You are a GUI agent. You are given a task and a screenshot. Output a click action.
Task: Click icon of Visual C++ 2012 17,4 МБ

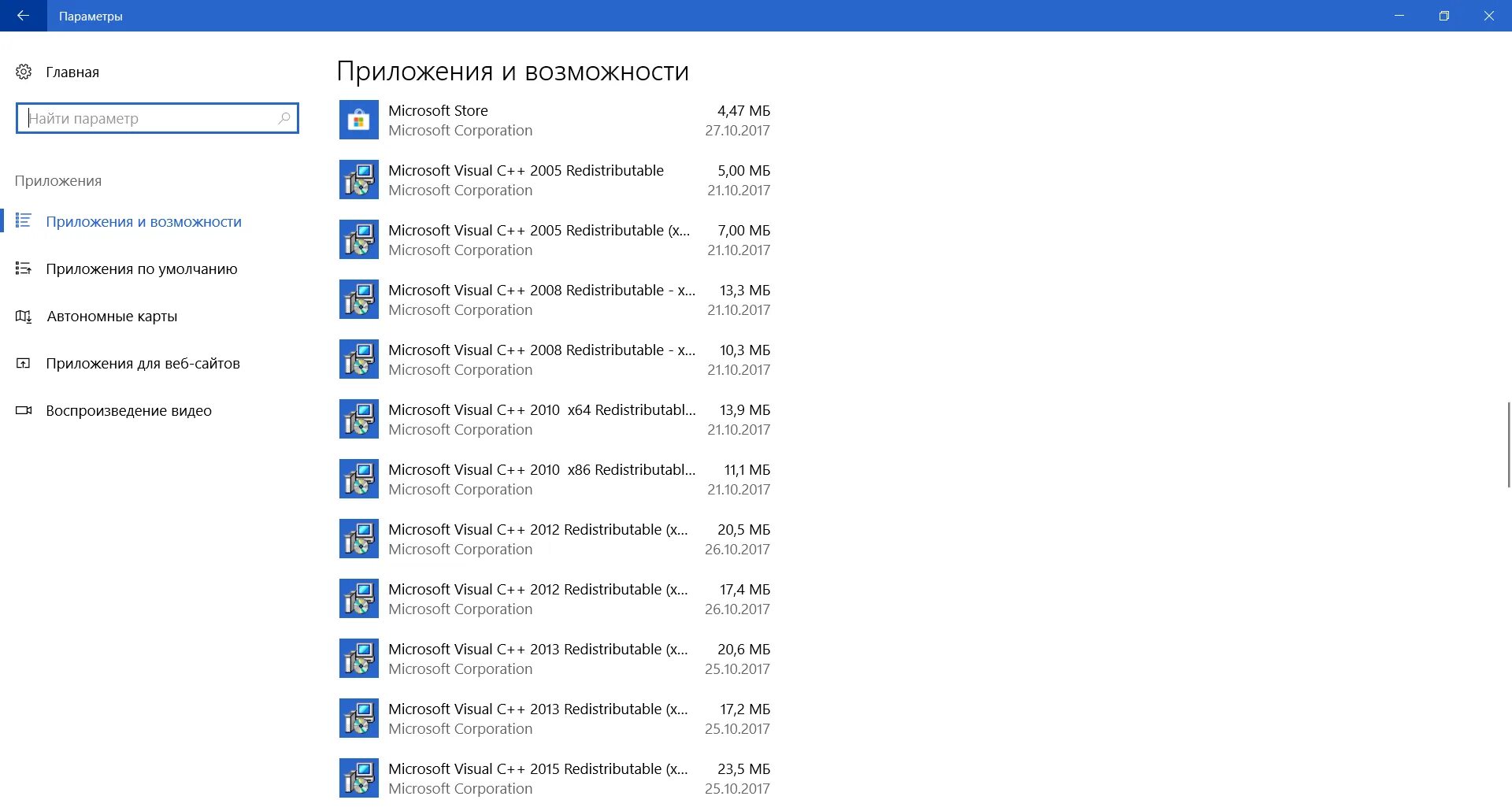pos(359,598)
